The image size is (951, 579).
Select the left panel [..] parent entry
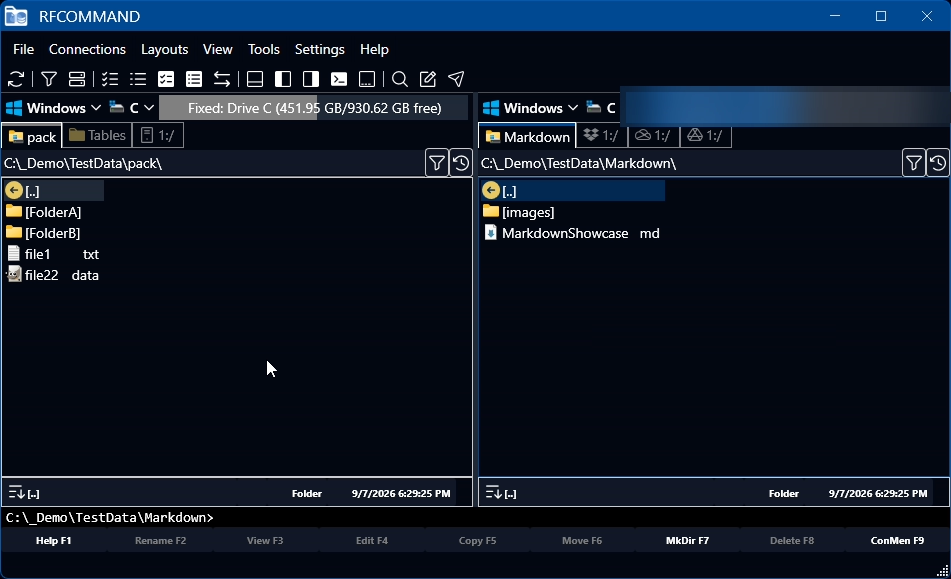[54, 191]
